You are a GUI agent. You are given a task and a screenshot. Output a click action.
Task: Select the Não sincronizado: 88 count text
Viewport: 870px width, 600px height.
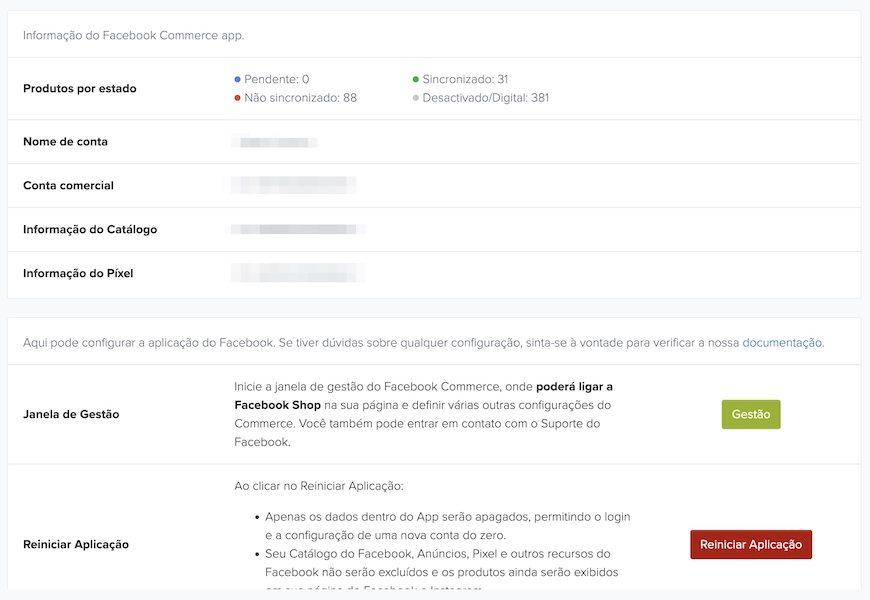coord(301,98)
